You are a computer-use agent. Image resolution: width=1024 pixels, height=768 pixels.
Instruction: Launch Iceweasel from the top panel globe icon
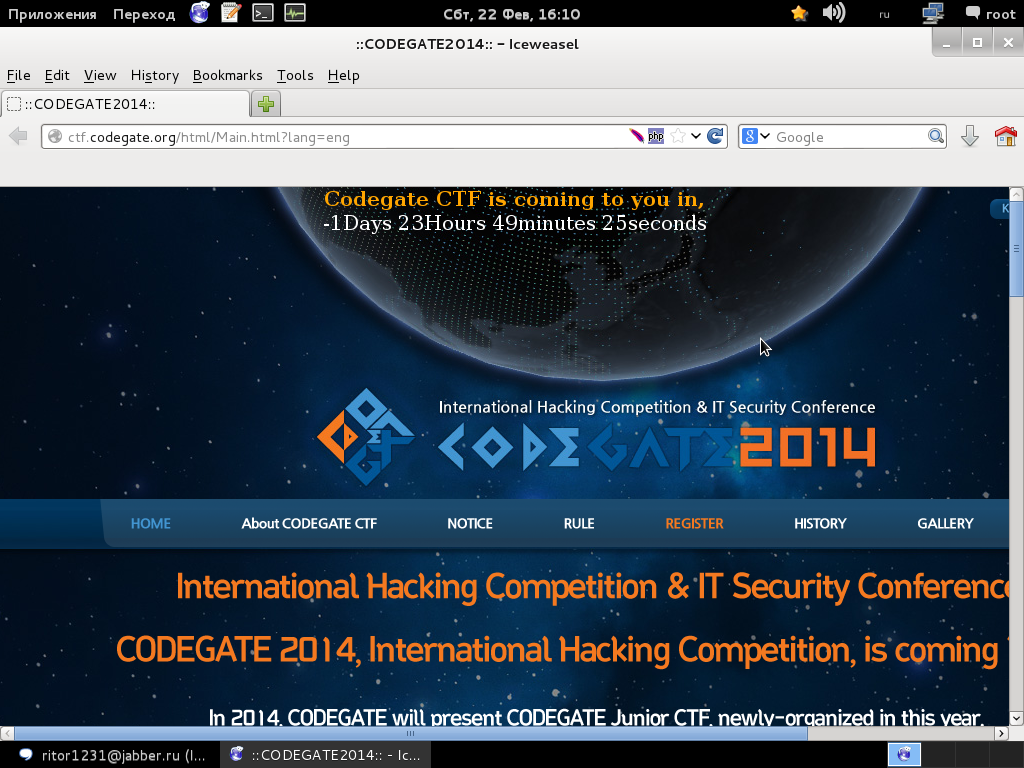(x=199, y=13)
